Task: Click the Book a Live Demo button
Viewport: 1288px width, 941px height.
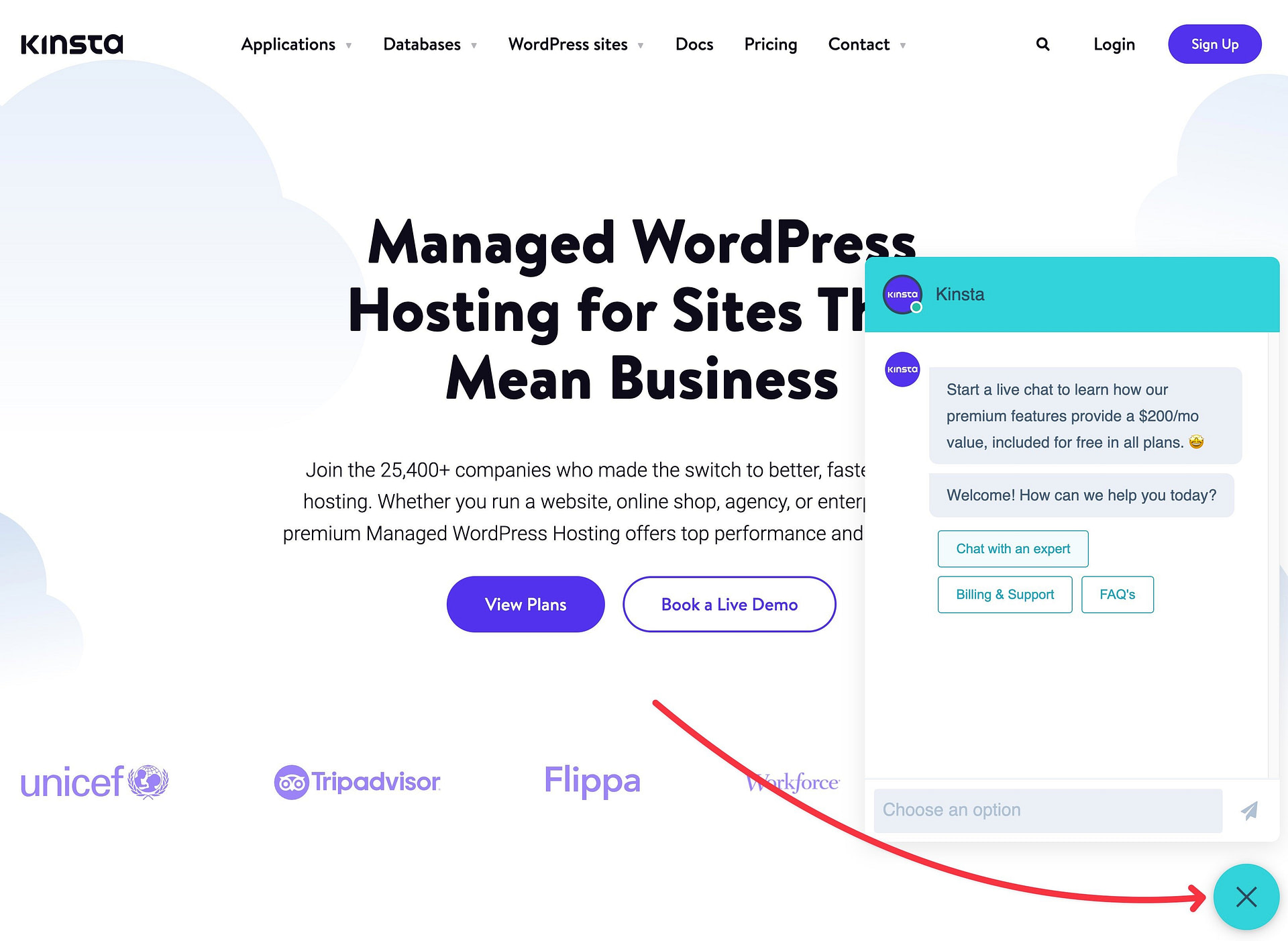Action: (x=730, y=604)
